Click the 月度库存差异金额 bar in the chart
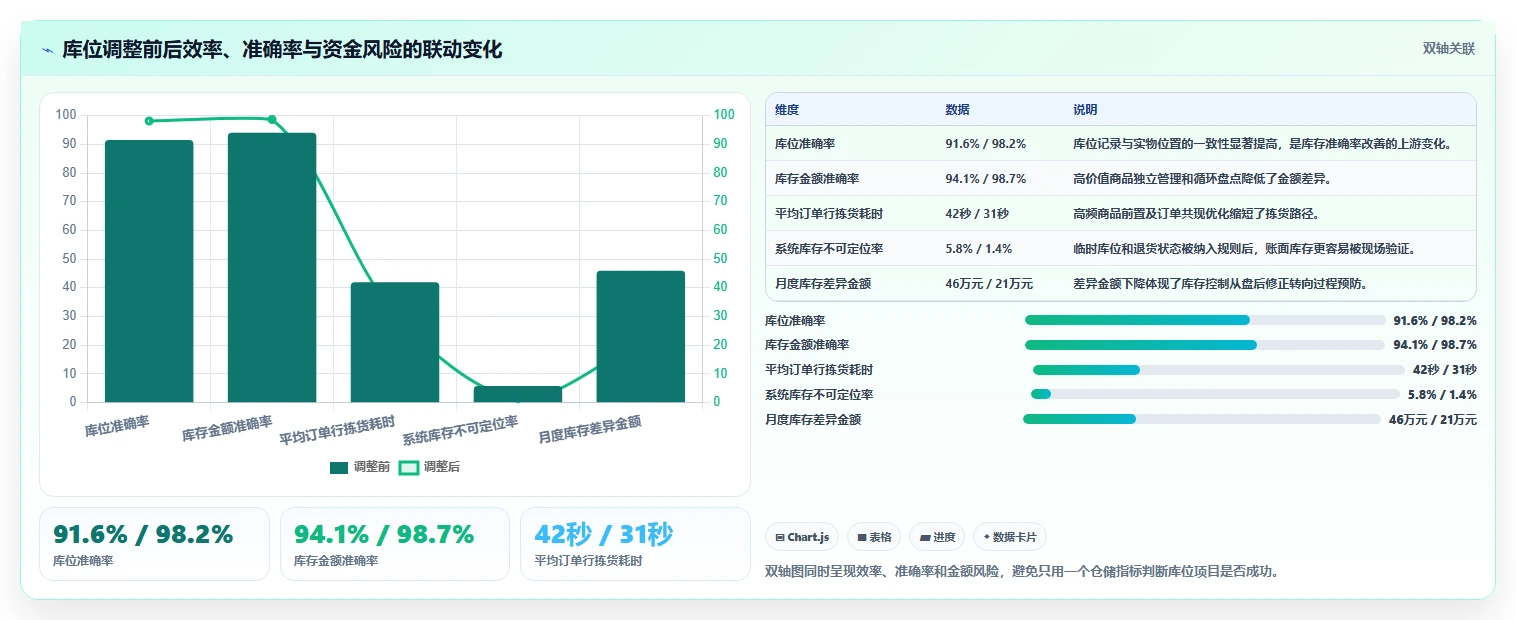The image size is (1516, 620). coord(641,336)
